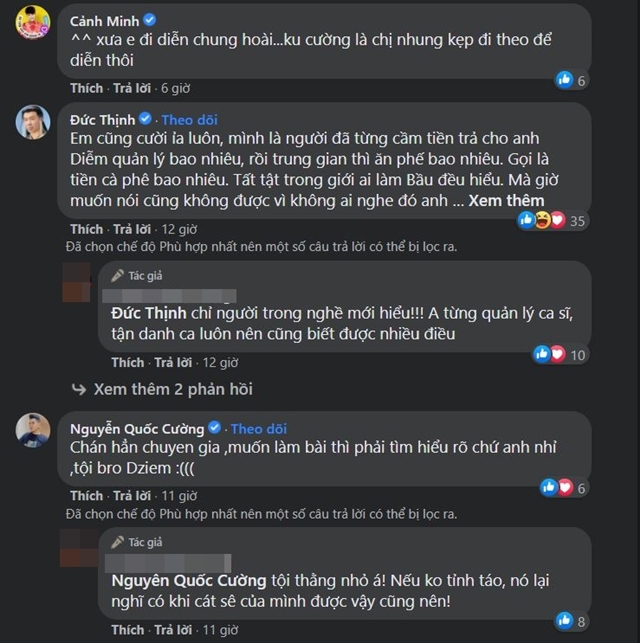
Task: Reply to Cảnh Minh's comment
Action: coord(132,87)
